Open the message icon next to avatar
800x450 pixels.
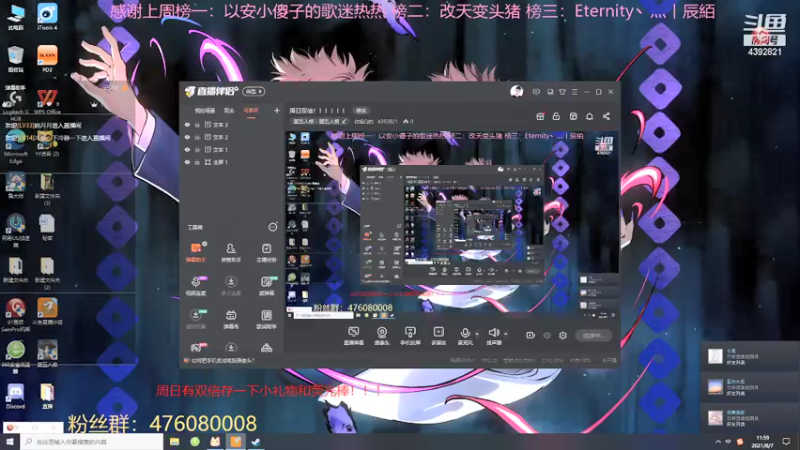[536, 92]
